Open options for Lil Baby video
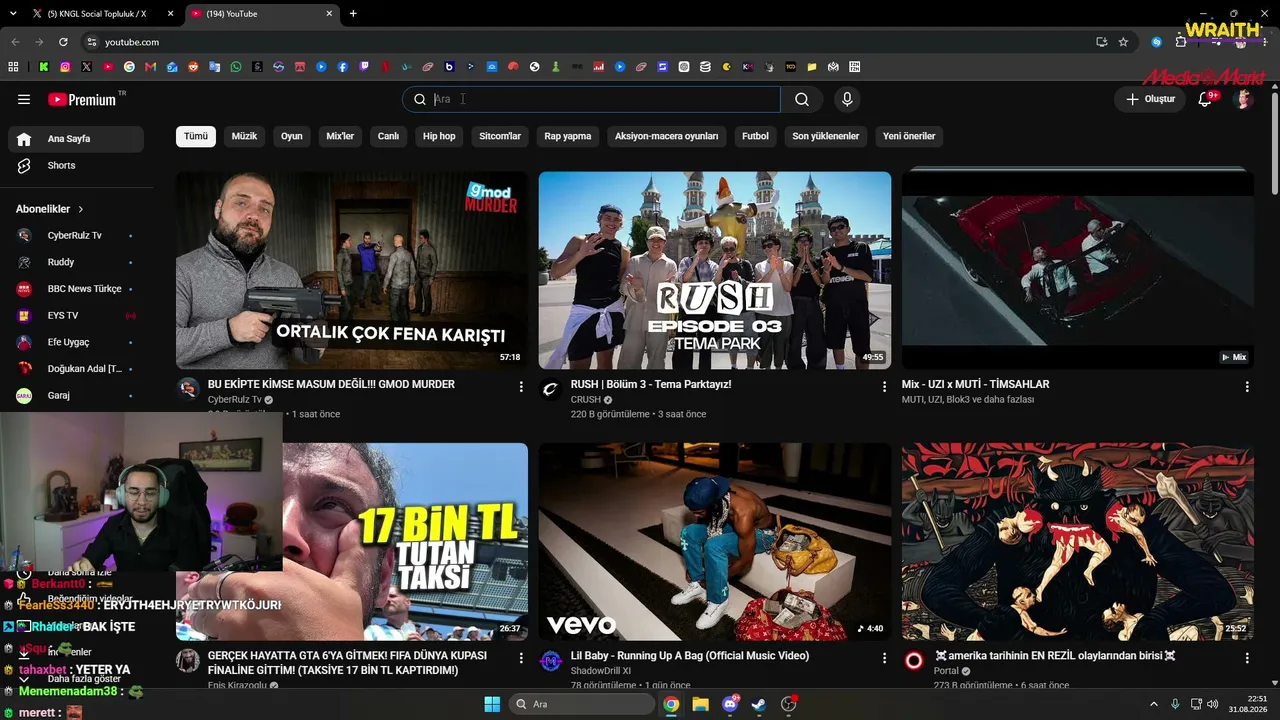This screenshot has width=1280, height=720. 884,658
